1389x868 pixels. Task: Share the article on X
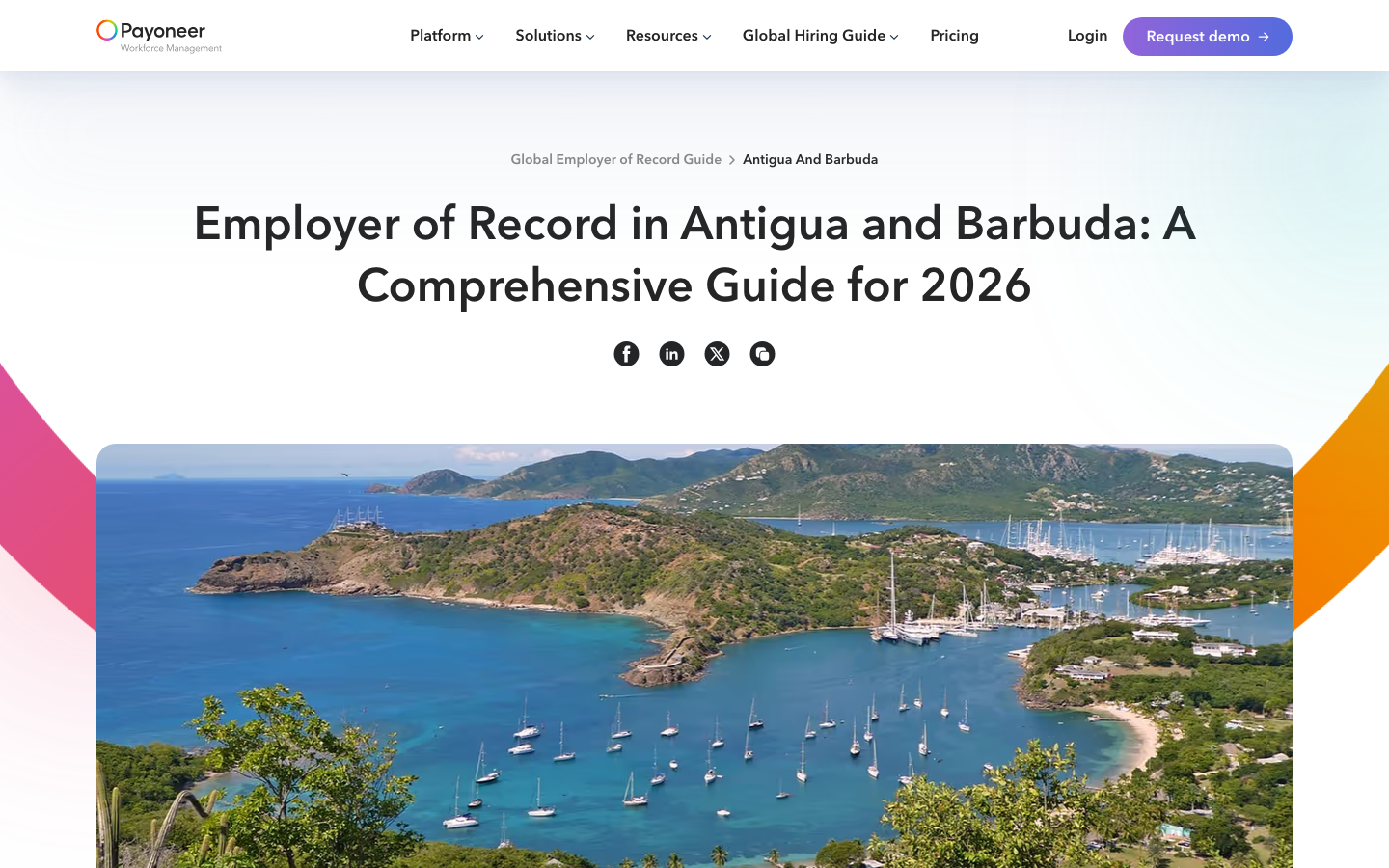pyautogui.click(x=717, y=354)
